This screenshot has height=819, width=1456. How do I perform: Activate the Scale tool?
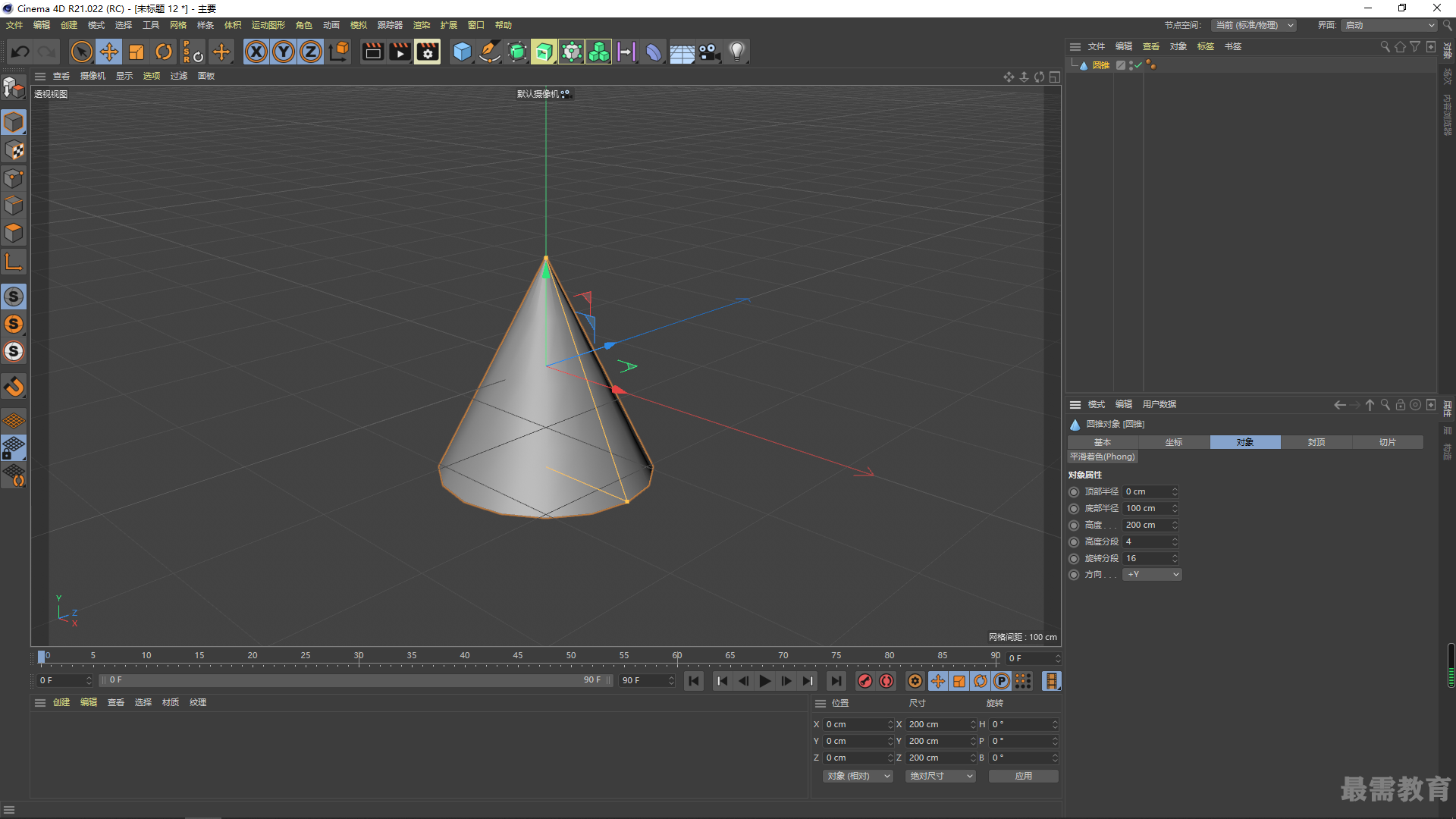pyautogui.click(x=136, y=52)
